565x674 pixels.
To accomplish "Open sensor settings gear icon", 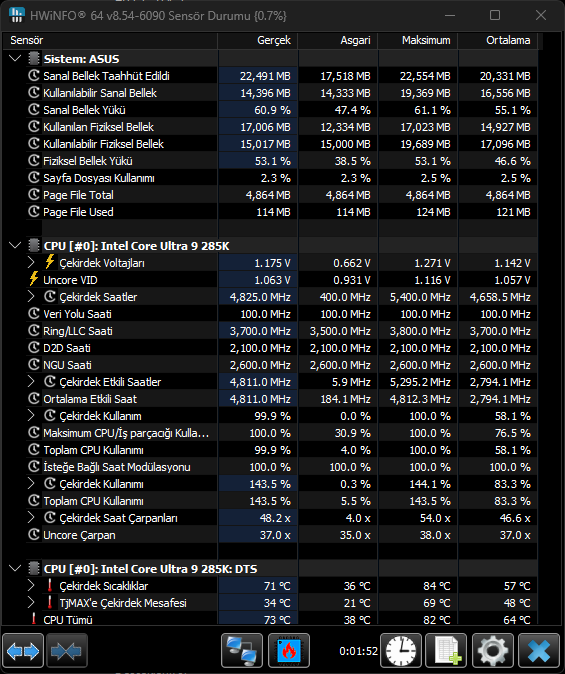I will (x=492, y=651).
